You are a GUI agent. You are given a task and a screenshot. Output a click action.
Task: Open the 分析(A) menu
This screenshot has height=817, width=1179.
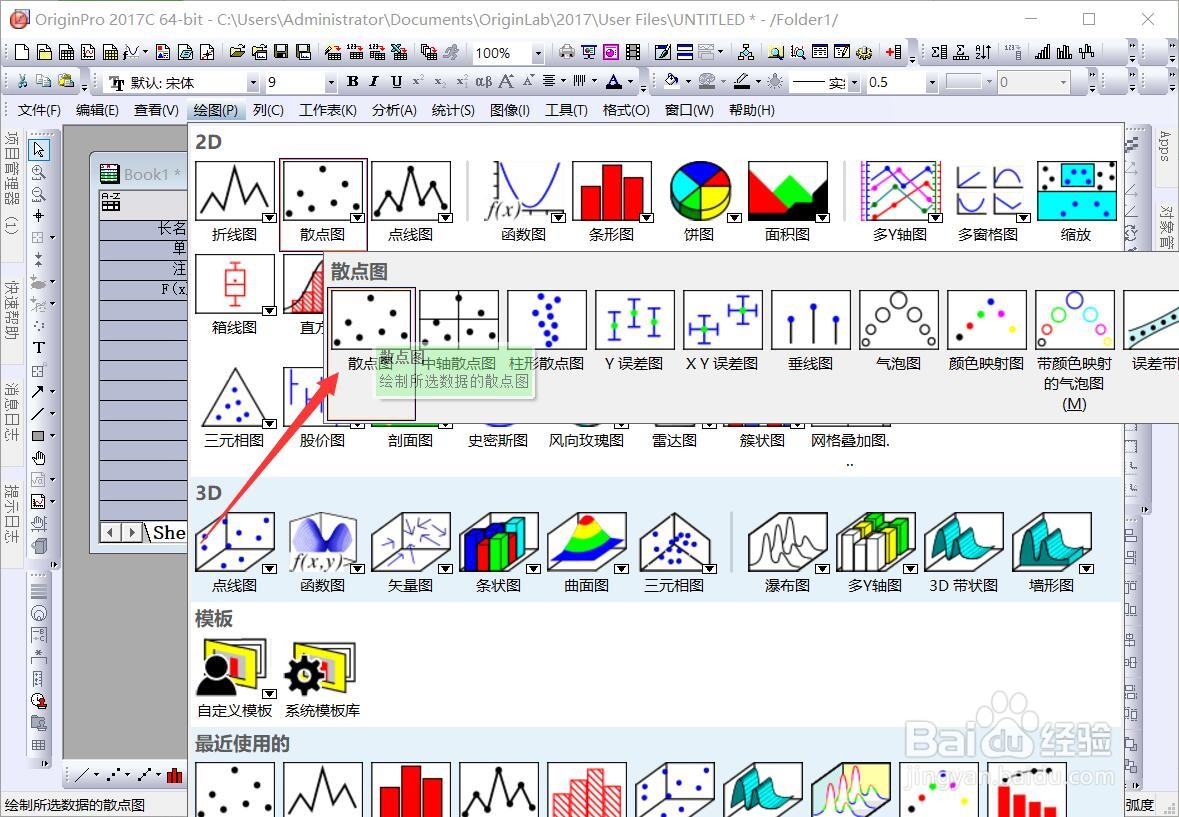(394, 110)
